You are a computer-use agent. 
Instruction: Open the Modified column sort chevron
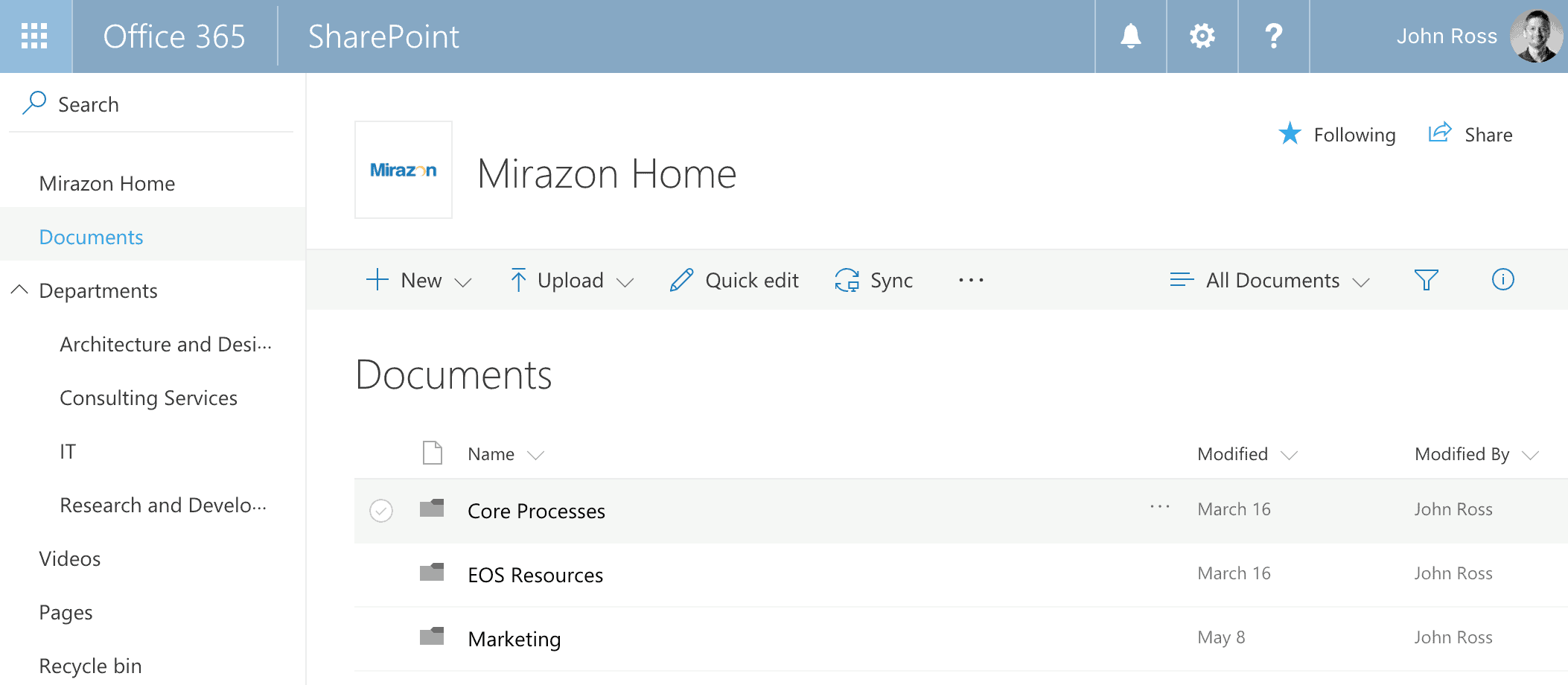[1289, 455]
